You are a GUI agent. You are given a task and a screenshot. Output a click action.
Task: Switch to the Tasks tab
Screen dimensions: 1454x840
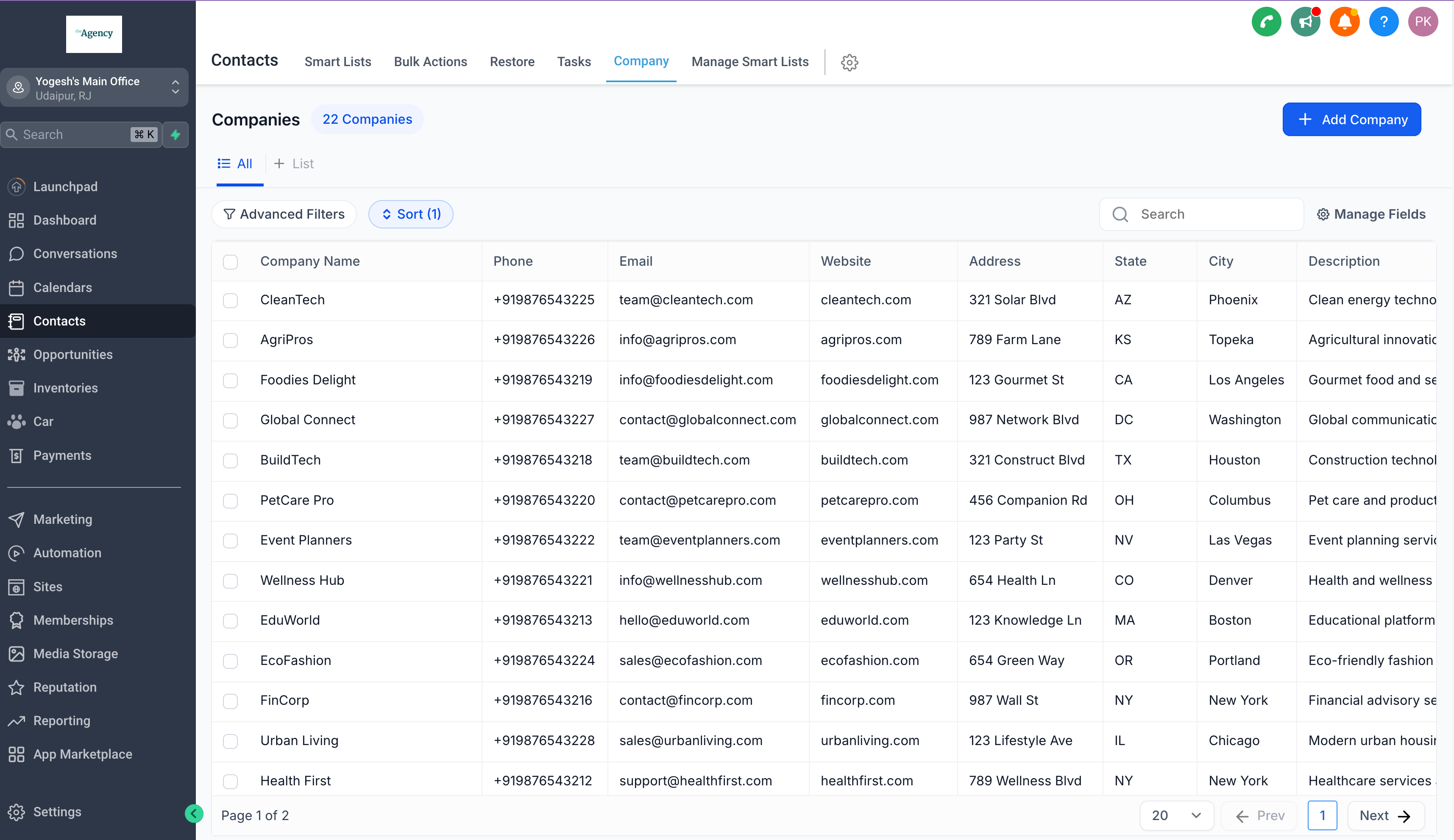coord(574,62)
